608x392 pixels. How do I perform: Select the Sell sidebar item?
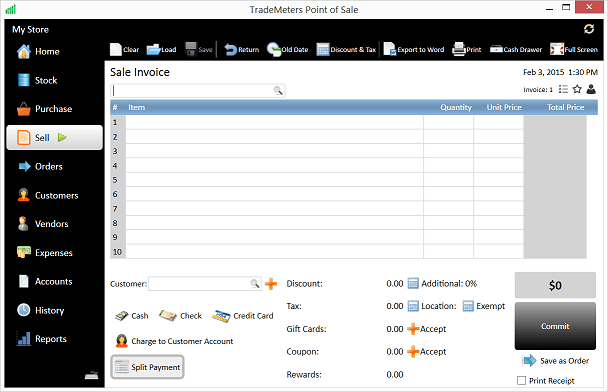(x=54, y=138)
